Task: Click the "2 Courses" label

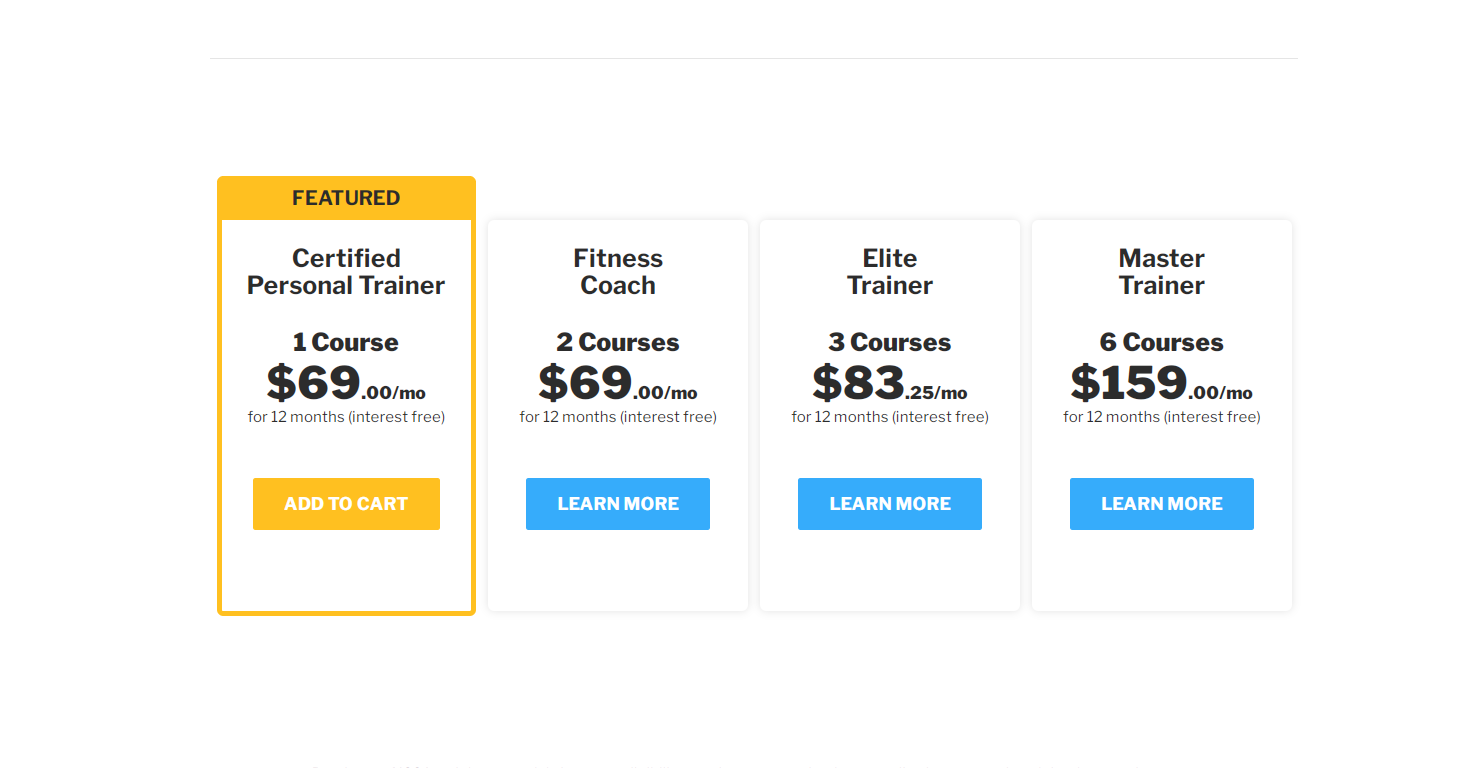Action: coord(618,343)
